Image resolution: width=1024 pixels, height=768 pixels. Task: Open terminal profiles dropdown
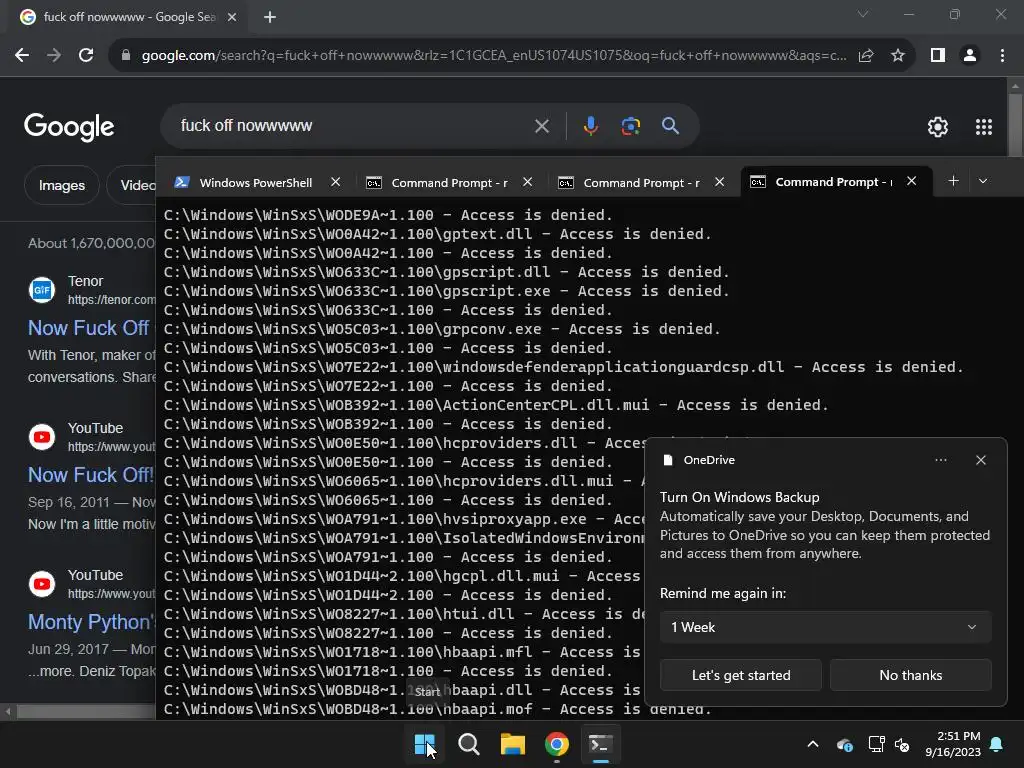[x=983, y=181]
